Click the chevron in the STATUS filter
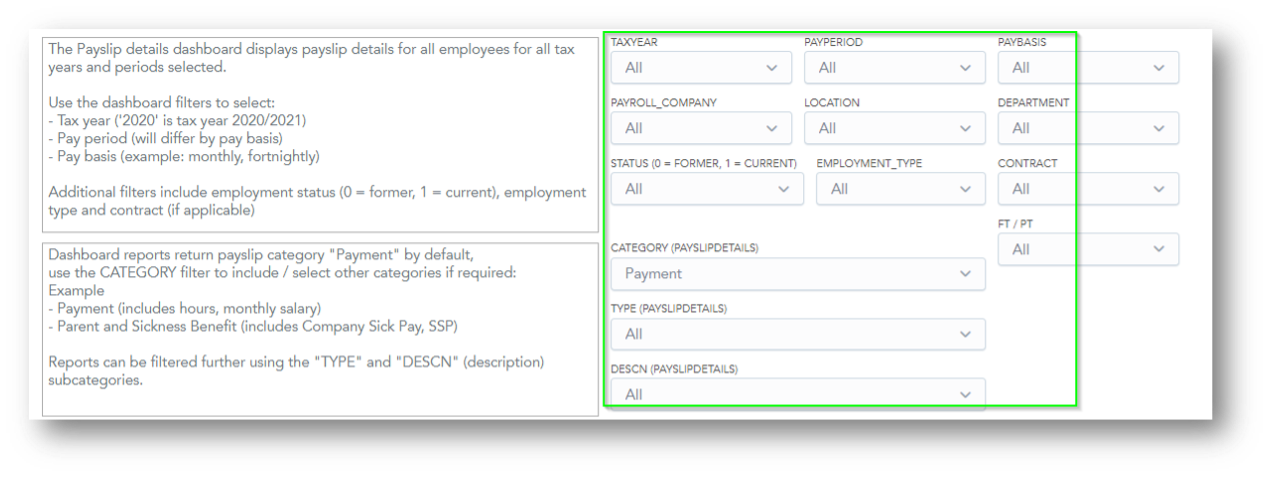The width and height of the screenshot is (1271, 478). [x=783, y=189]
